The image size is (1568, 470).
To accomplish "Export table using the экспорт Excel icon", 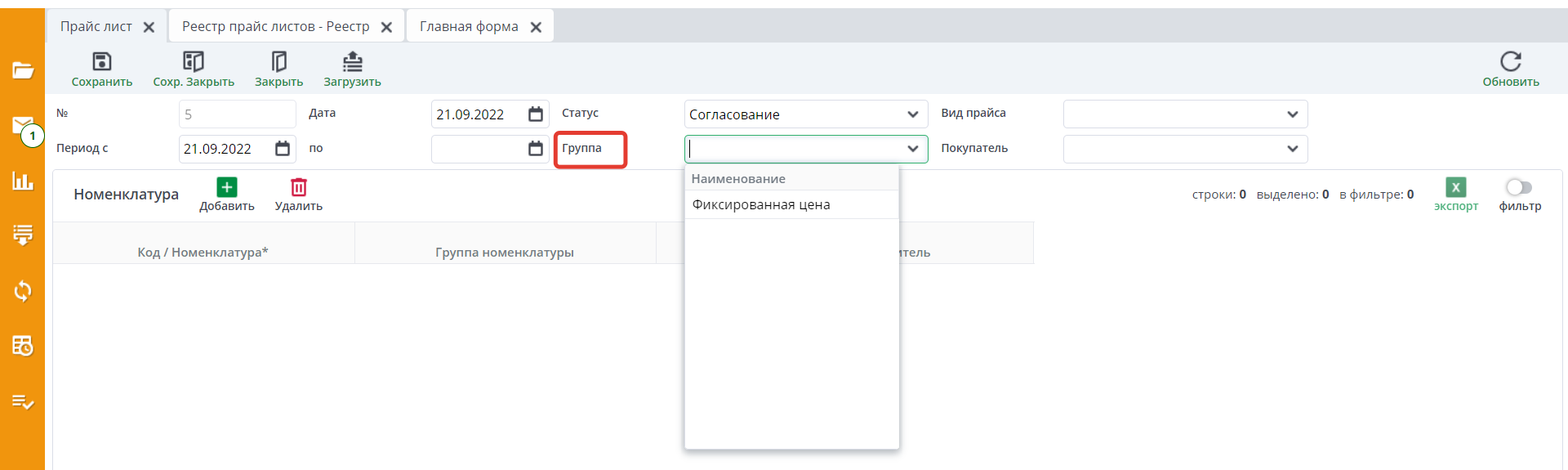I will point(1455,188).
